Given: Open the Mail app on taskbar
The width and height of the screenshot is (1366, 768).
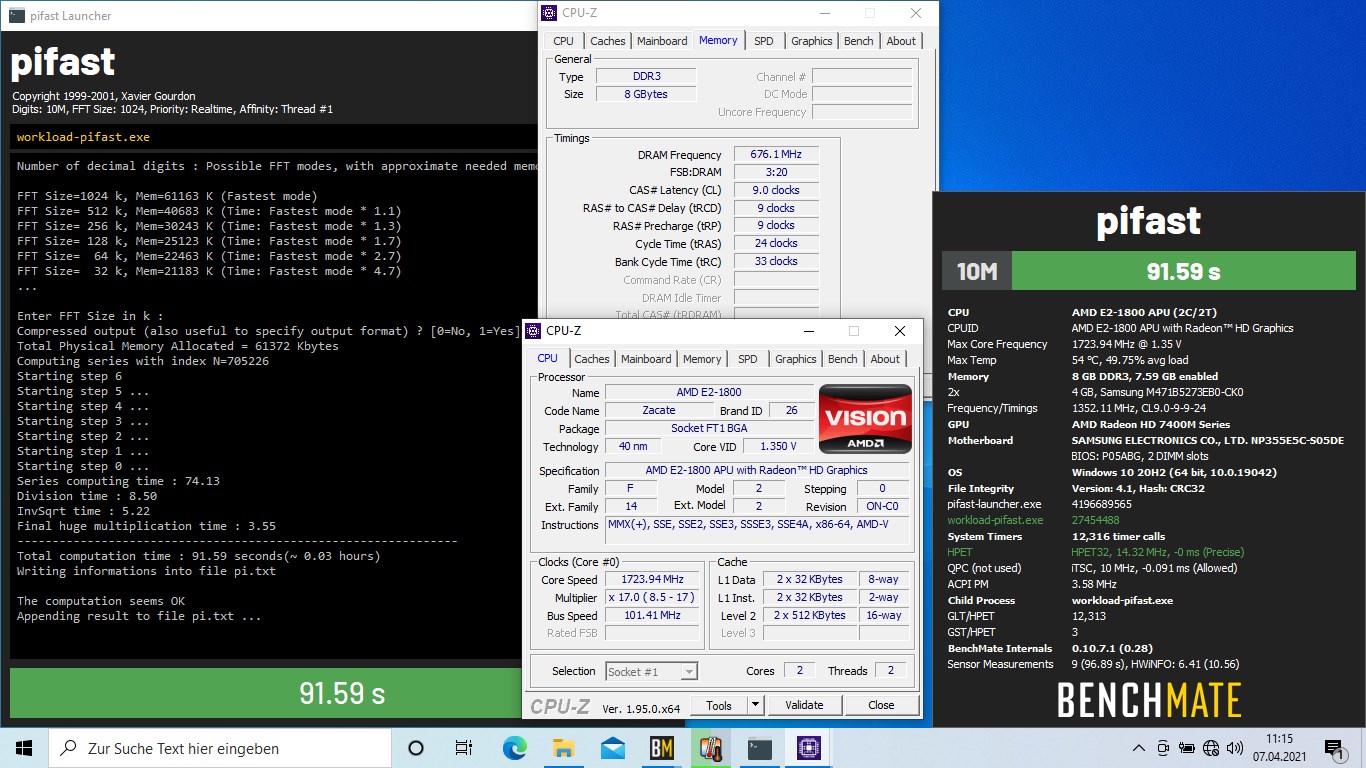Looking at the screenshot, I should [612, 747].
